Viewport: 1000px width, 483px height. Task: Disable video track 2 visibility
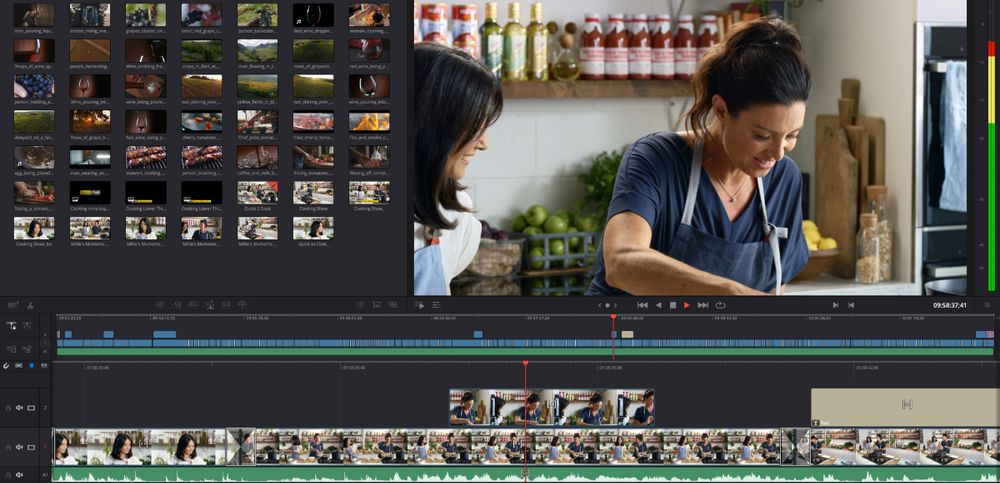click(x=31, y=408)
